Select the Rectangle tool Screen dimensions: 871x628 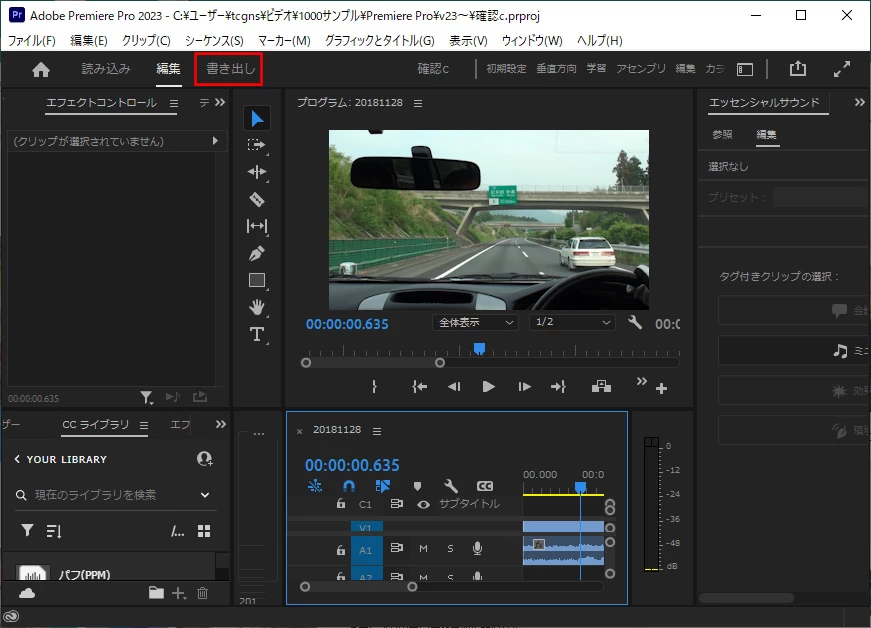point(257,280)
